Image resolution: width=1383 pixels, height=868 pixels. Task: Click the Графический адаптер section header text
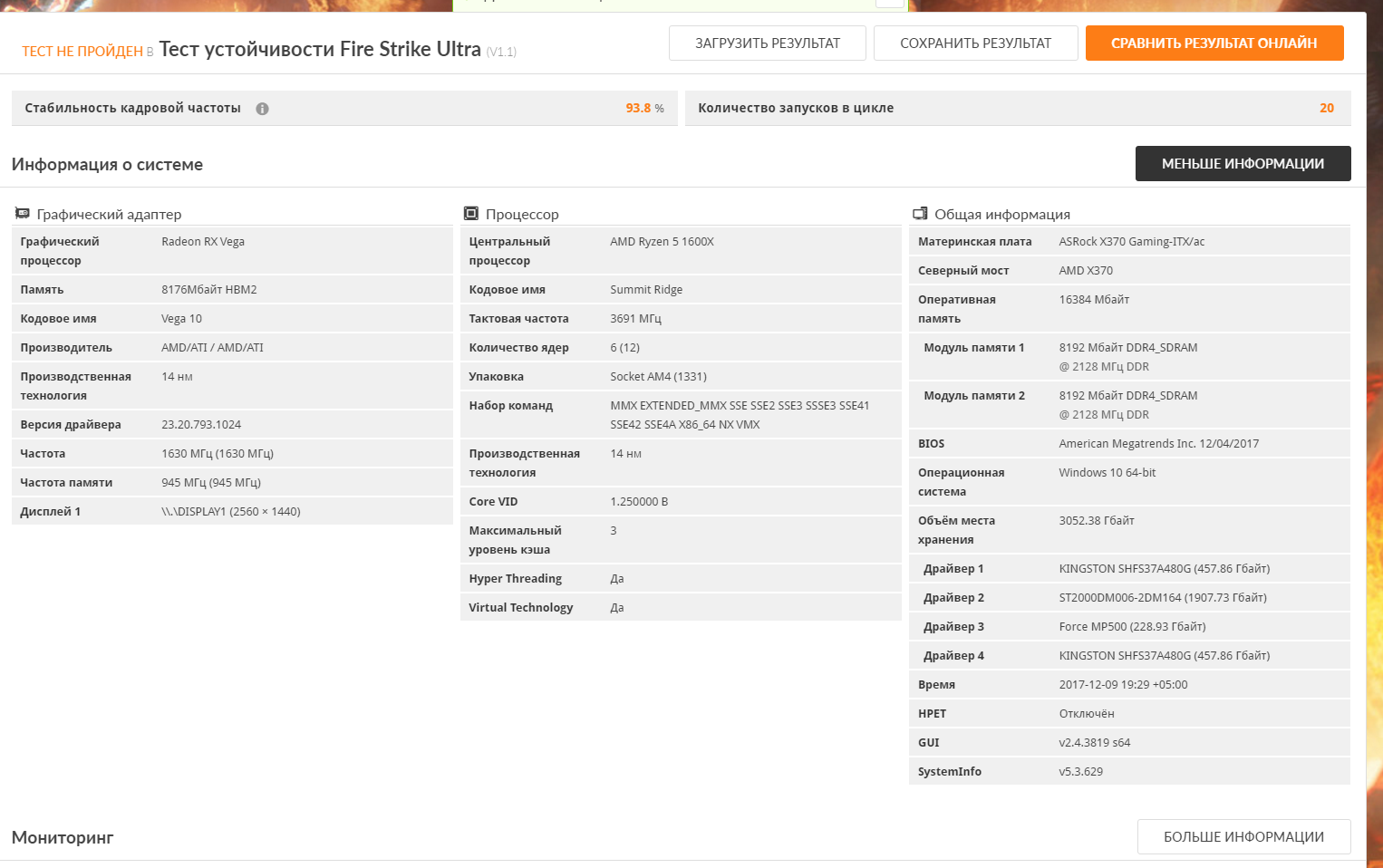[109, 215]
